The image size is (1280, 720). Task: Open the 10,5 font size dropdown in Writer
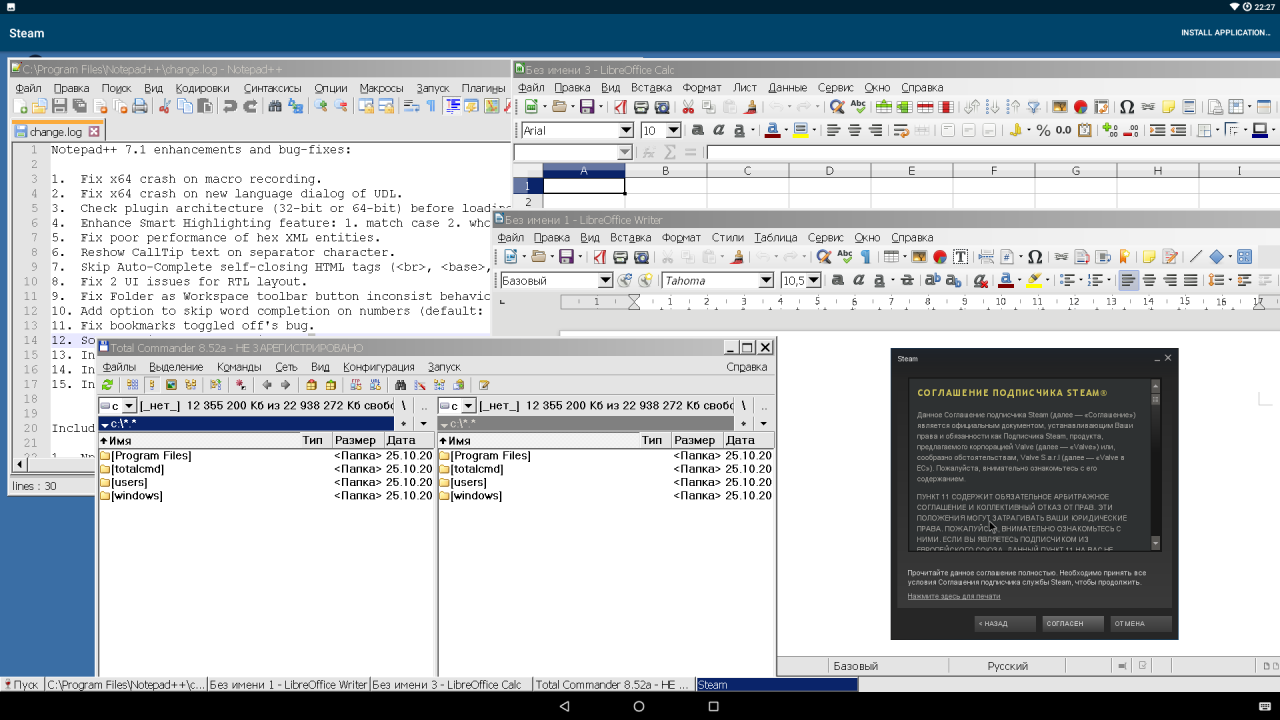813,281
